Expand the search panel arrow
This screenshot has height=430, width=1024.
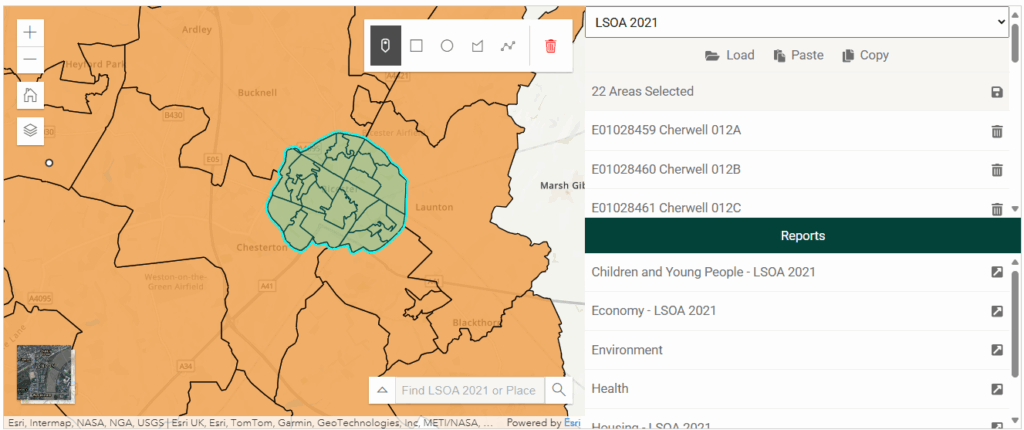click(x=382, y=390)
